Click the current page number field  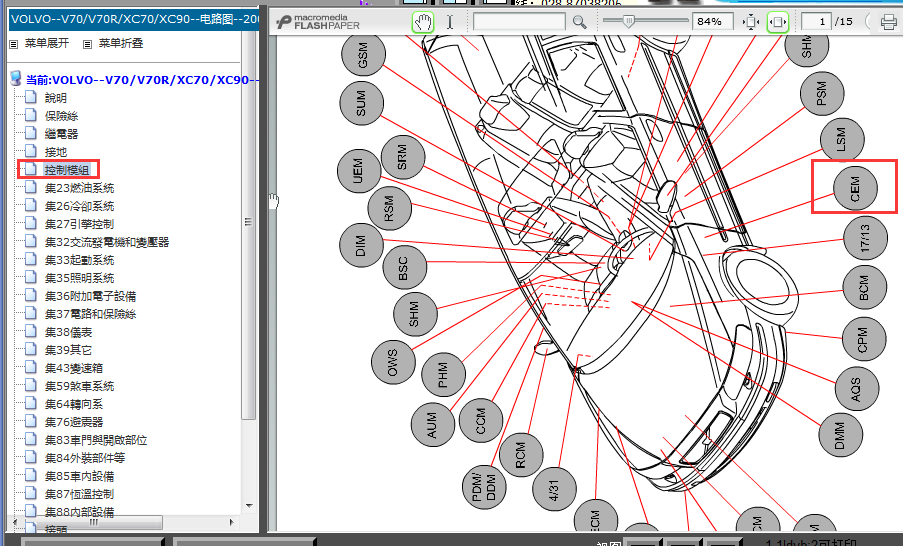point(816,22)
